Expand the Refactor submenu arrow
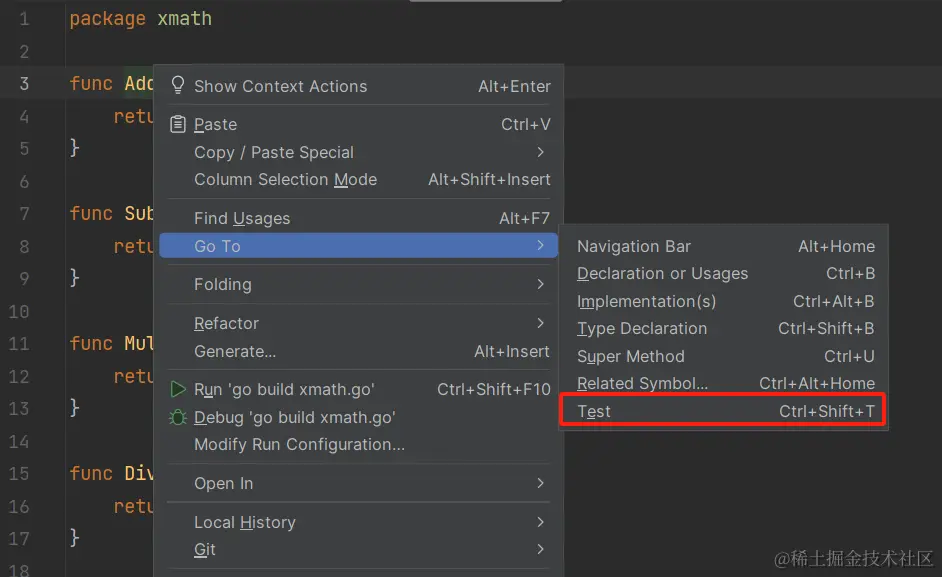Viewport: 942px width, 577px height. pos(540,323)
